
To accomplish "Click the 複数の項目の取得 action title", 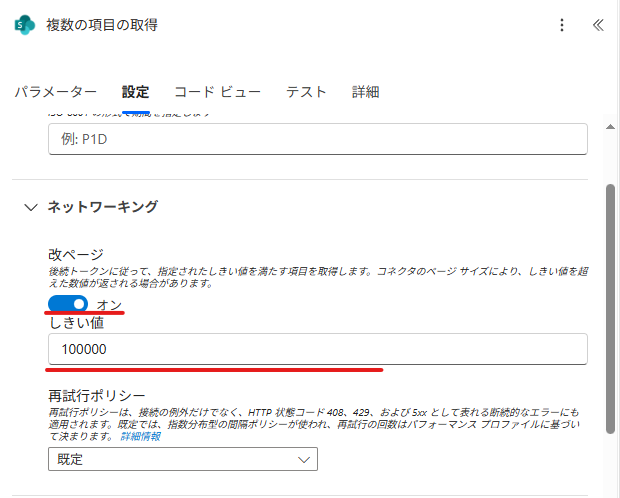I will [x=101, y=25].
